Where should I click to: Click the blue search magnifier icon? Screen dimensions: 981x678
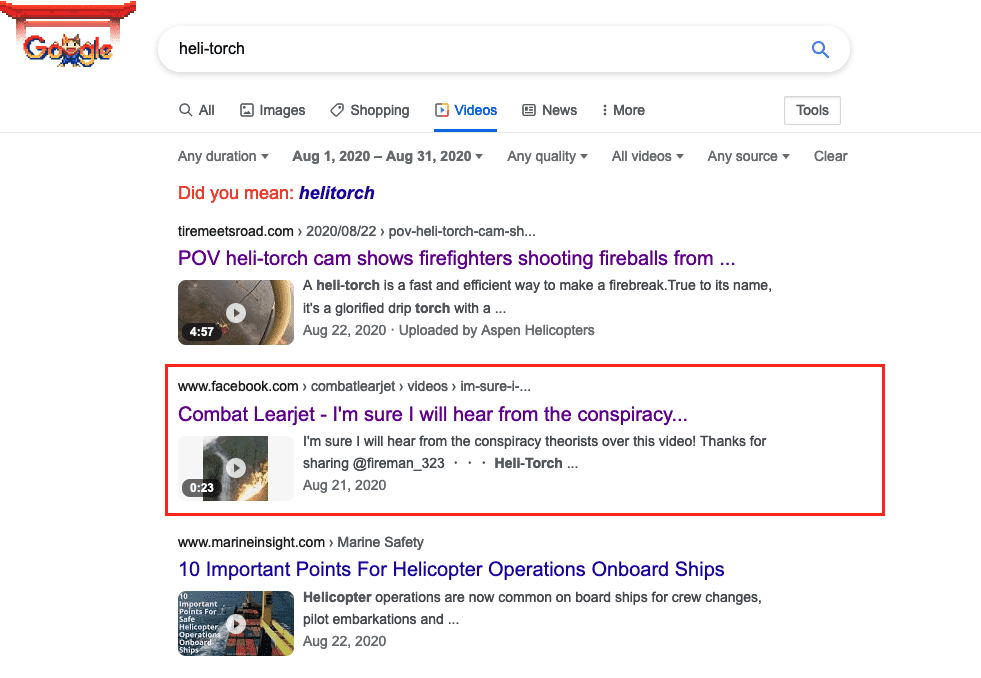coord(820,49)
